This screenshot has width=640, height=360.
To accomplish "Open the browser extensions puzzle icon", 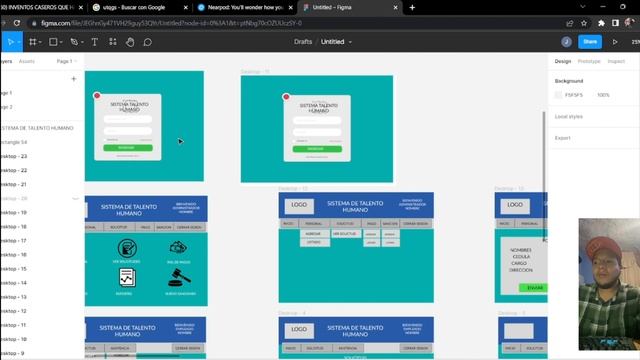I will pos(601,23).
